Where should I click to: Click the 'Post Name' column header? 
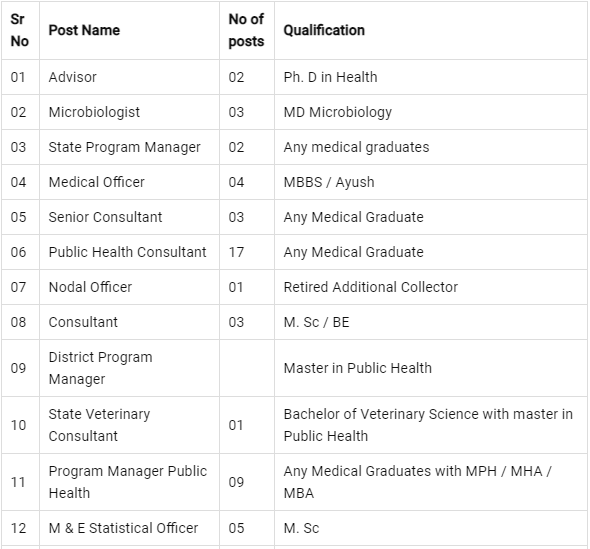pyautogui.click(x=84, y=30)
